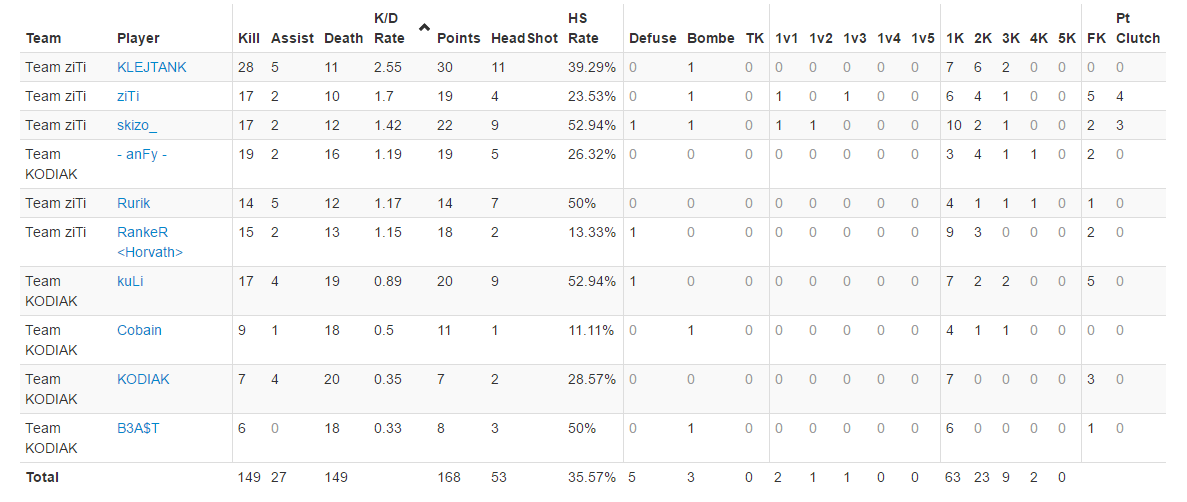Sort by HS Rate column header
The width and height of the screenshot is (1187, 502).
coord(583,28)
